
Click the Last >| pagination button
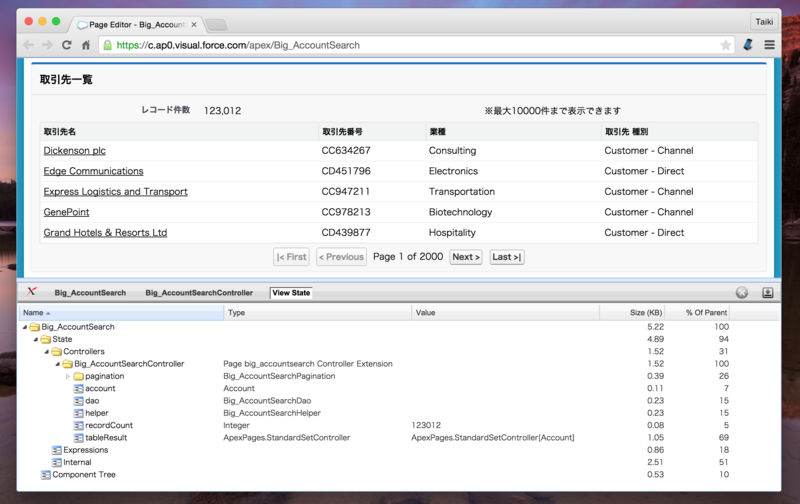click(x=507, y=257)
